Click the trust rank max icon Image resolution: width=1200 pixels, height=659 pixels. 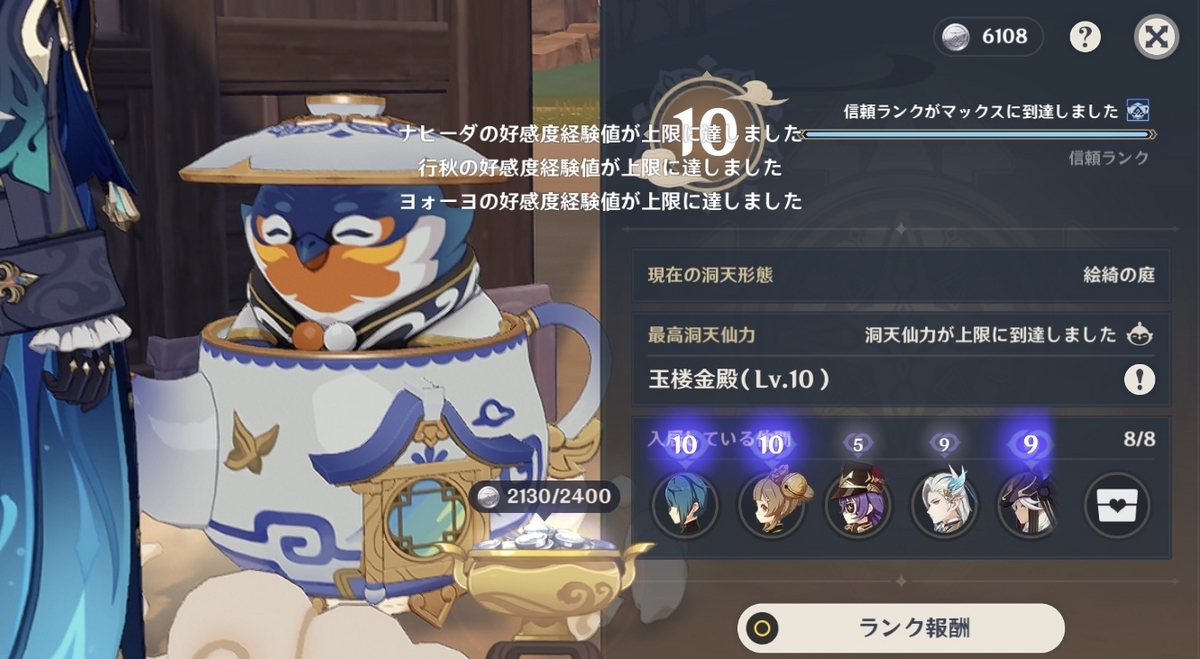point(1136,111)
